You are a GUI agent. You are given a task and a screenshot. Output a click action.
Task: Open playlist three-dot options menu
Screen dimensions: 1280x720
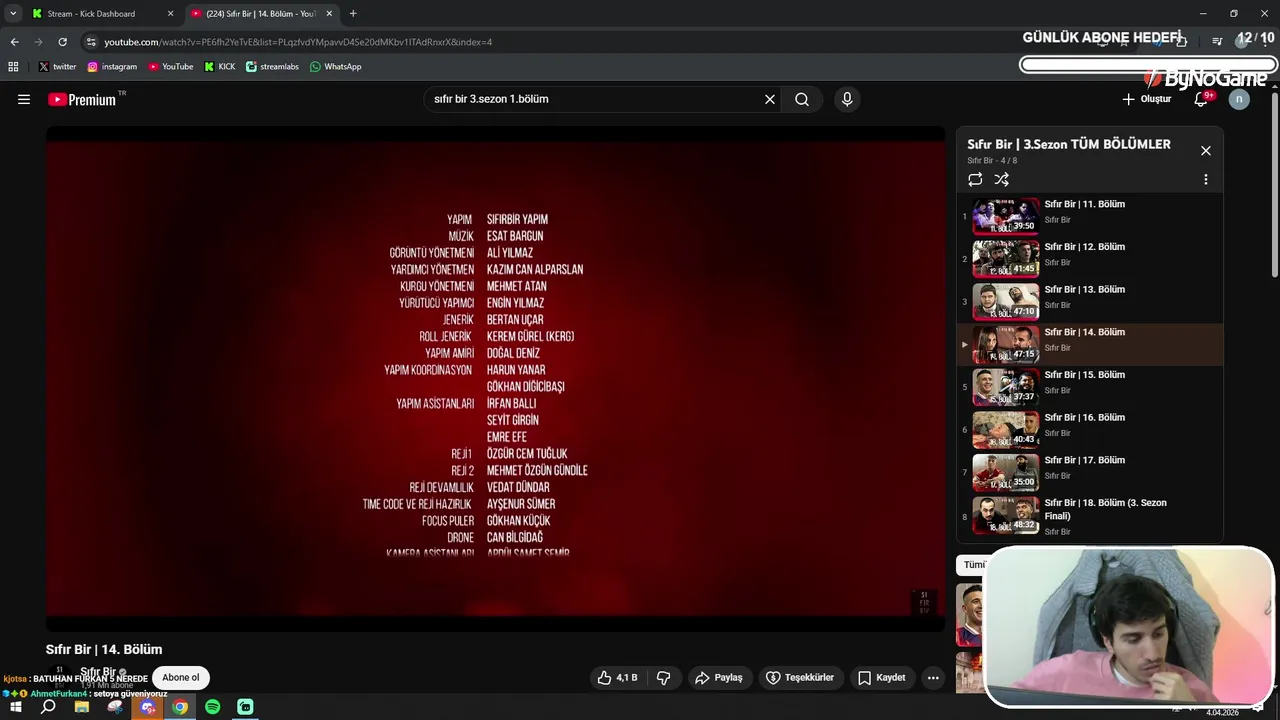(1205, 179)
